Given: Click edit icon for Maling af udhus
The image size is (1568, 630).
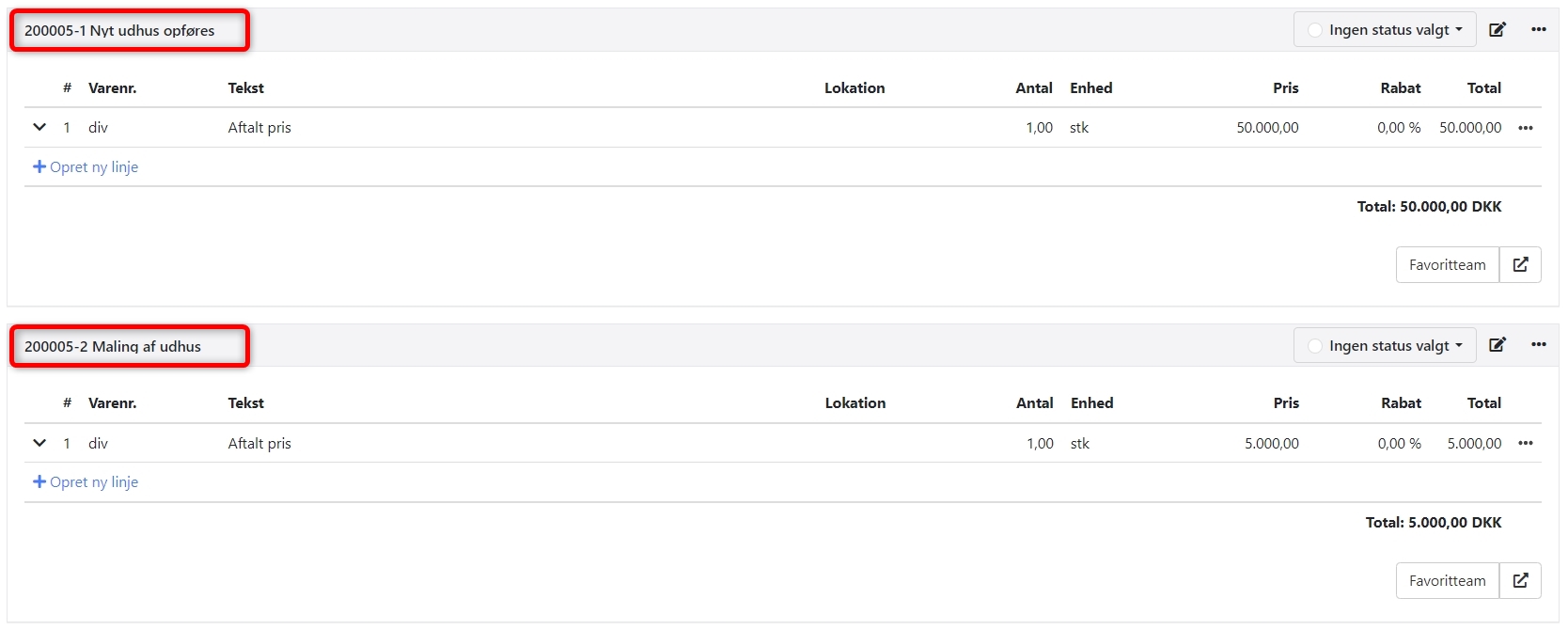Looking at the screenshot, I should tap(1497, 345).
